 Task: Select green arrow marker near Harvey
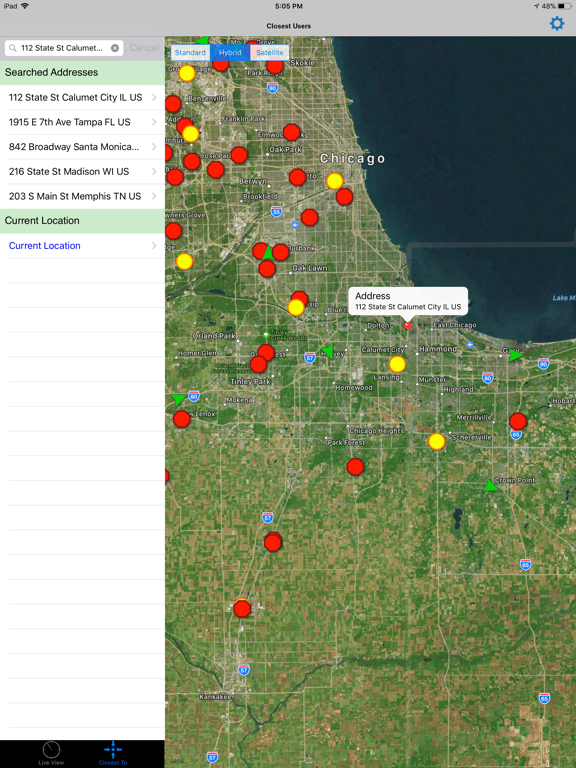(x=327, y=351)
